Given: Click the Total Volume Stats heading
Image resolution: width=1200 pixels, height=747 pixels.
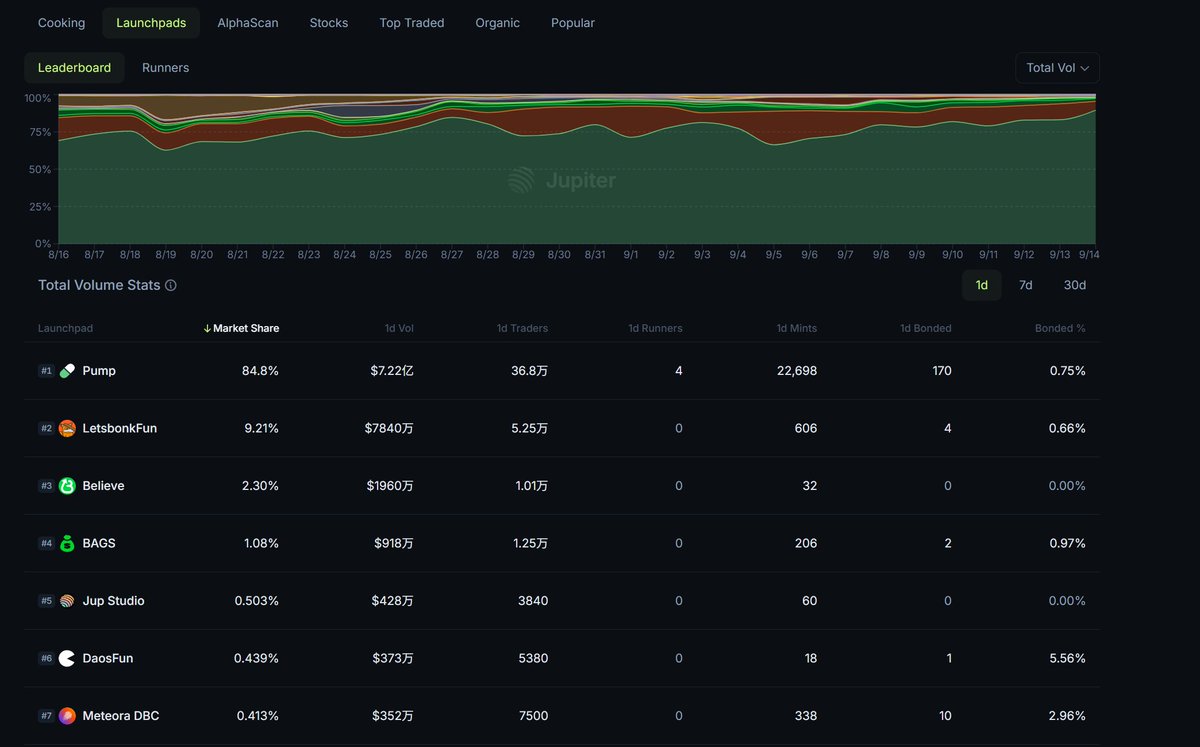Looking at the screenshot, I should pos(99,285).
